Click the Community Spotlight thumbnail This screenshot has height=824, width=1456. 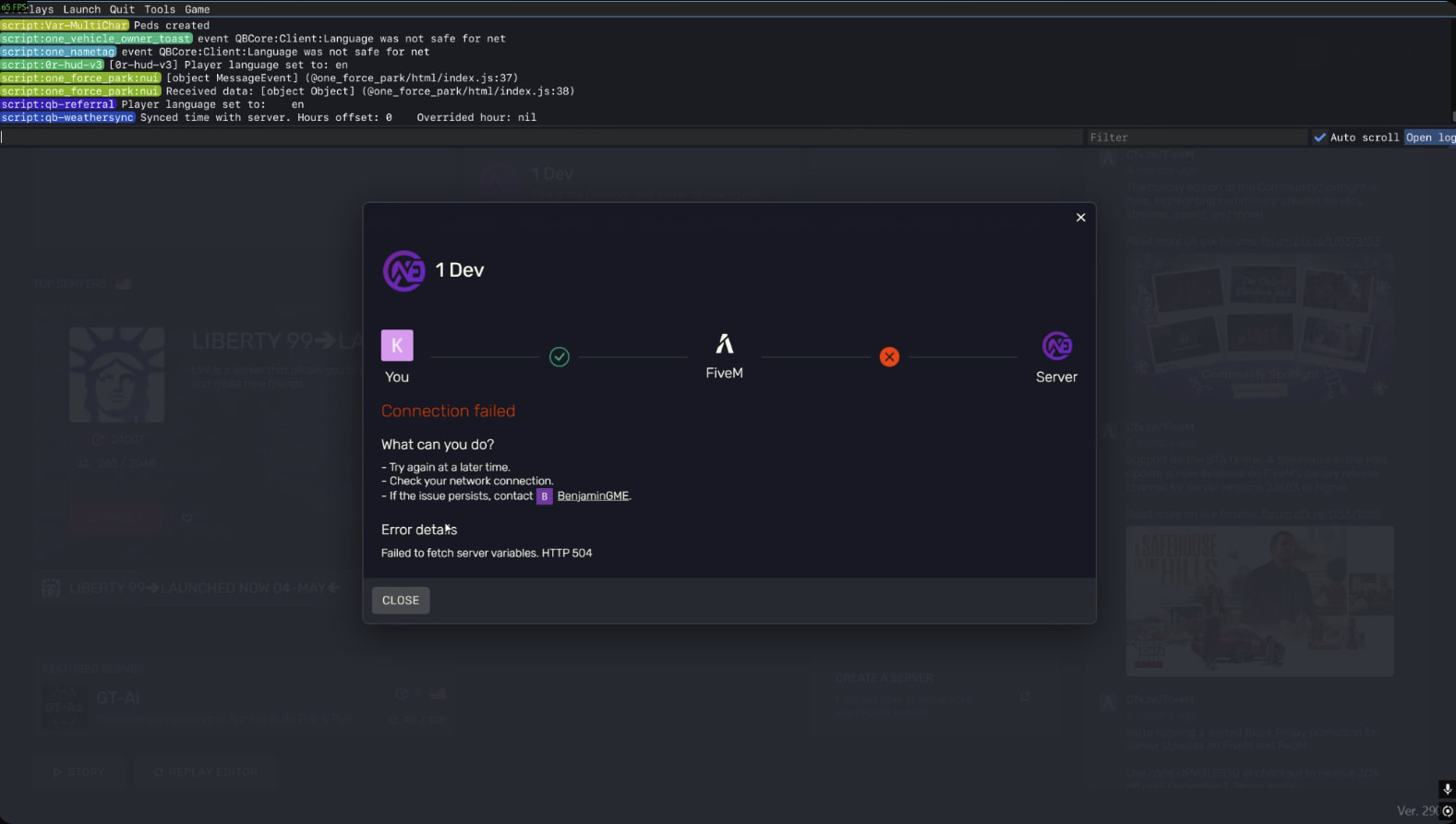(1259, 329)
